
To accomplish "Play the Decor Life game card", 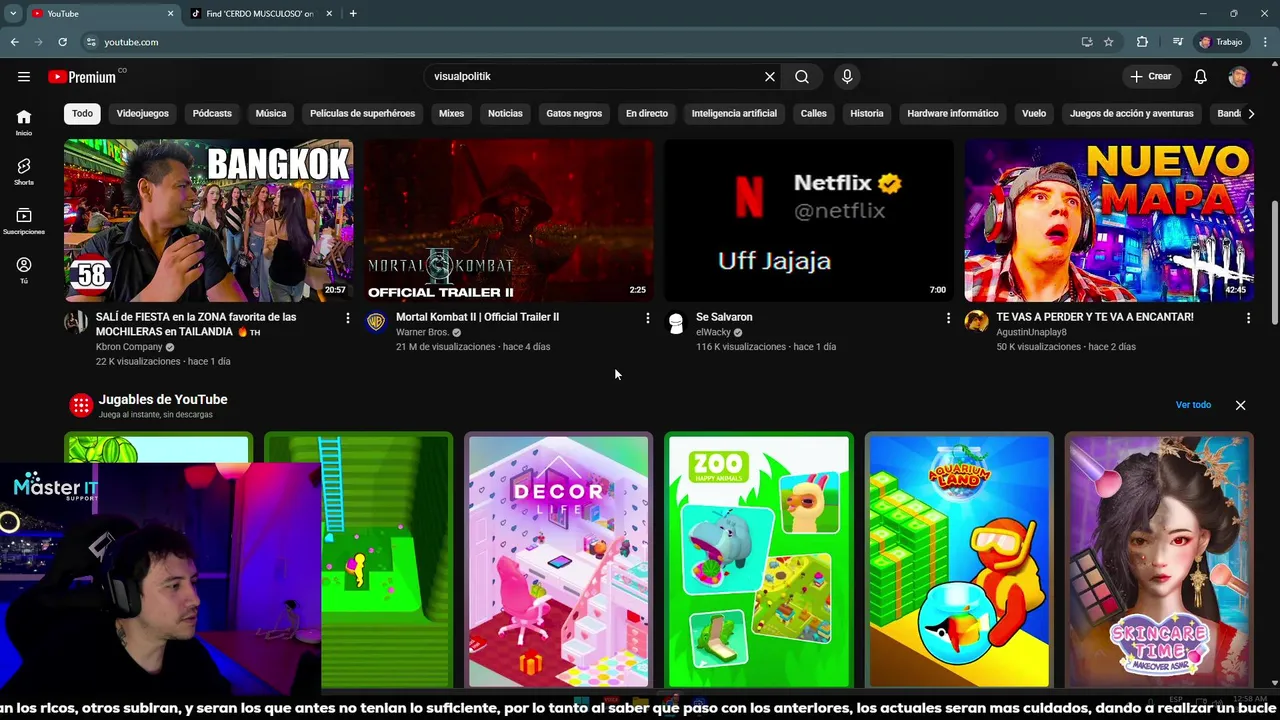I will pyautogui.click(x=558, y=561).
